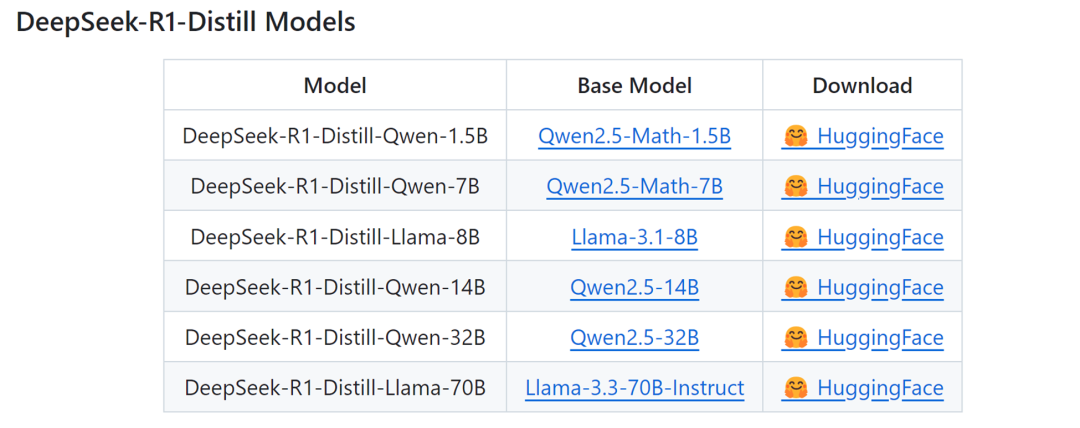The height and width of the screenshot is (428, 1080).
Task: Click the hugging face emoji in Qwen-7B row
Action: coord(795,186)
